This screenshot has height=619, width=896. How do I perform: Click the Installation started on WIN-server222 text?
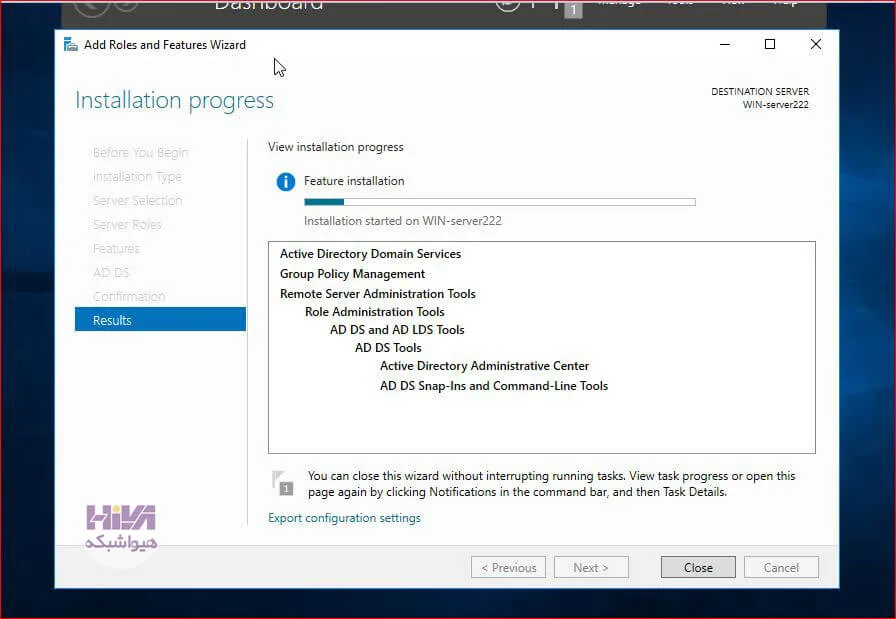point(402,221)
